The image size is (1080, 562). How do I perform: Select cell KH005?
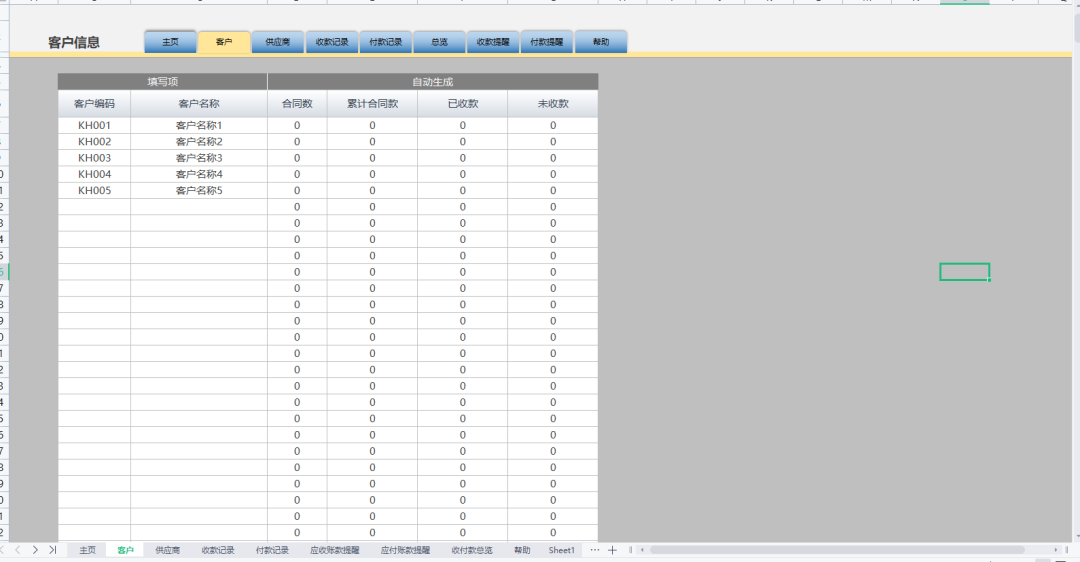click(94, 190)
